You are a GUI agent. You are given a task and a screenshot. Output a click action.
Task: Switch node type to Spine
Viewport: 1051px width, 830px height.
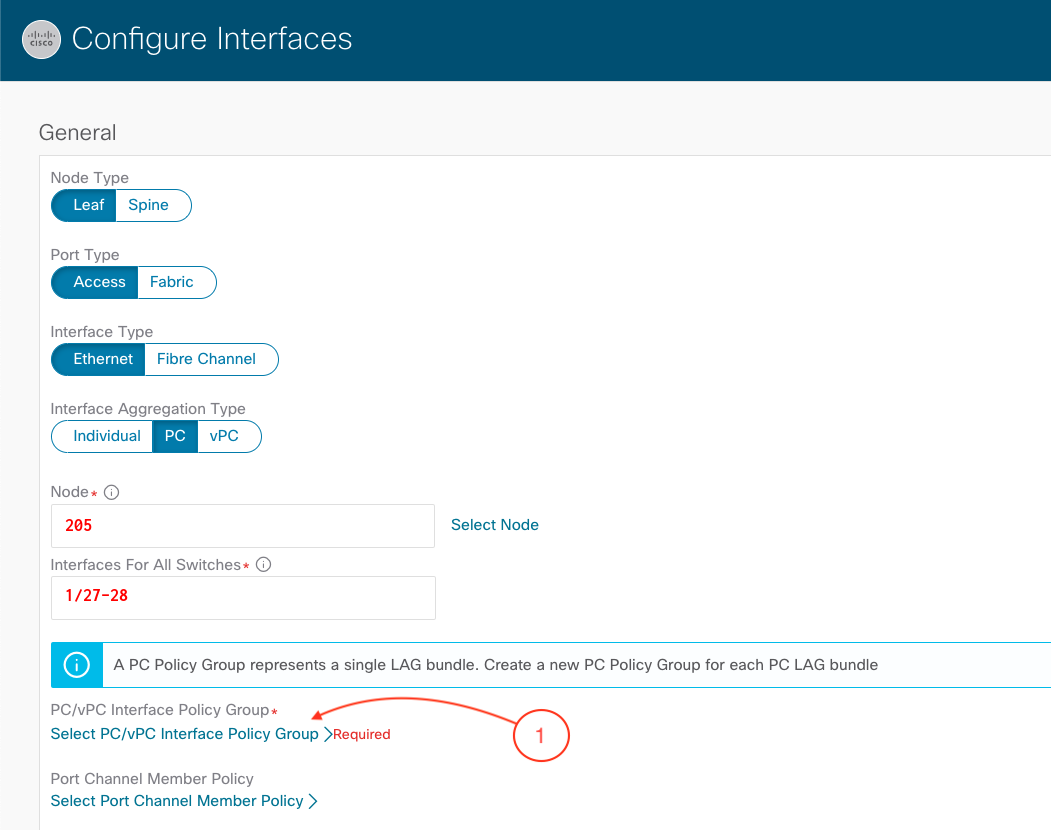[148, 205]
